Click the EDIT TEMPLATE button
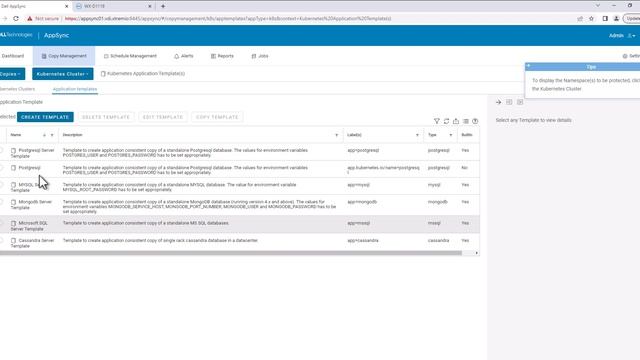The width and height of the screenshot is (640, 360). pyautogui.click(x=163, y=117)
